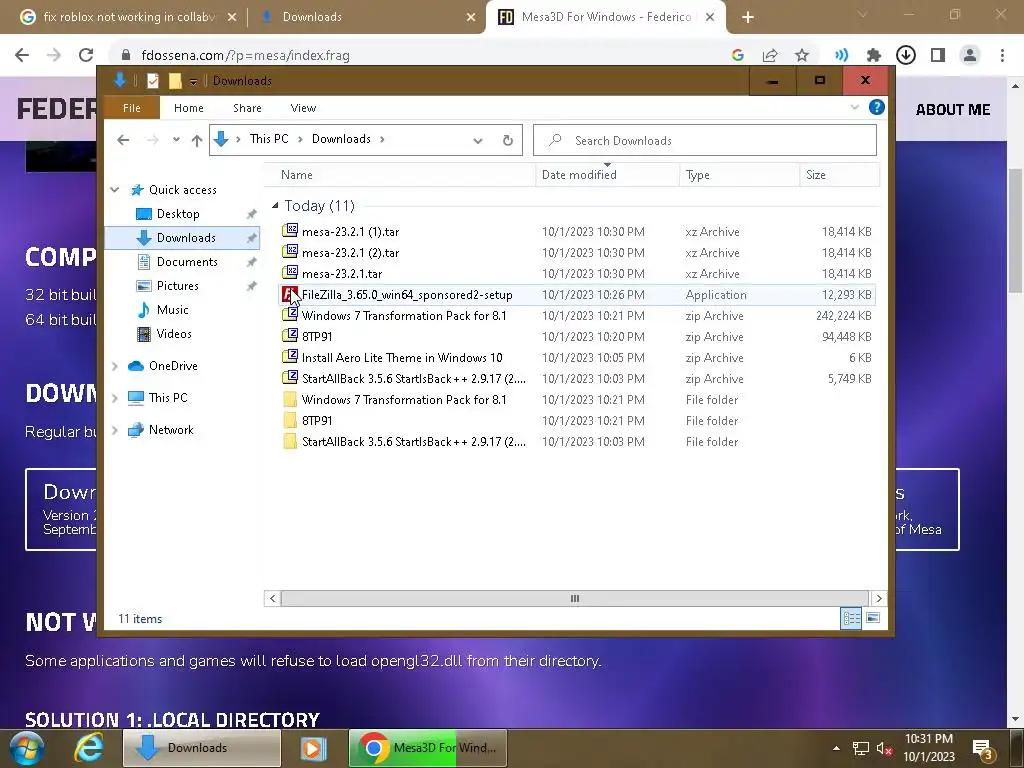Go back in Explorer navigation
1024x768 pixels.
point(123,139)
